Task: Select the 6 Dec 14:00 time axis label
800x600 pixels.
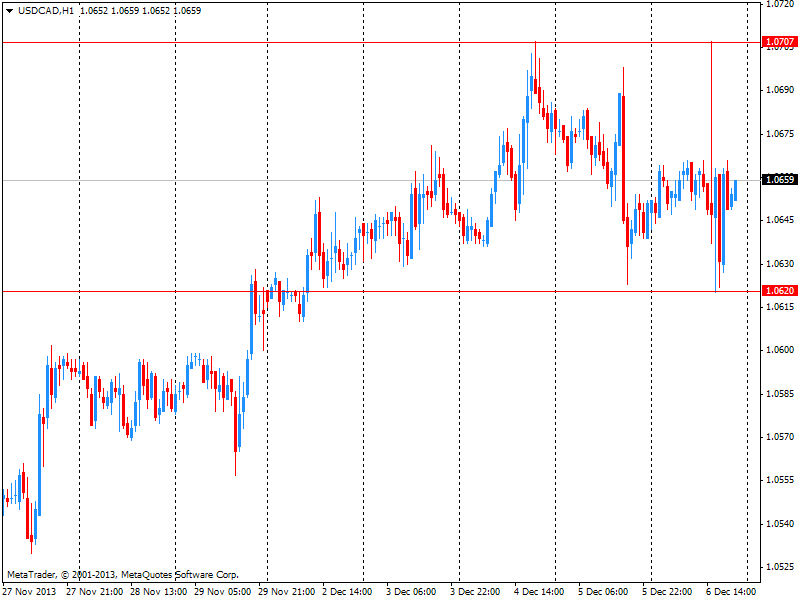Action: pyautogui.click(x=731, y=592)
